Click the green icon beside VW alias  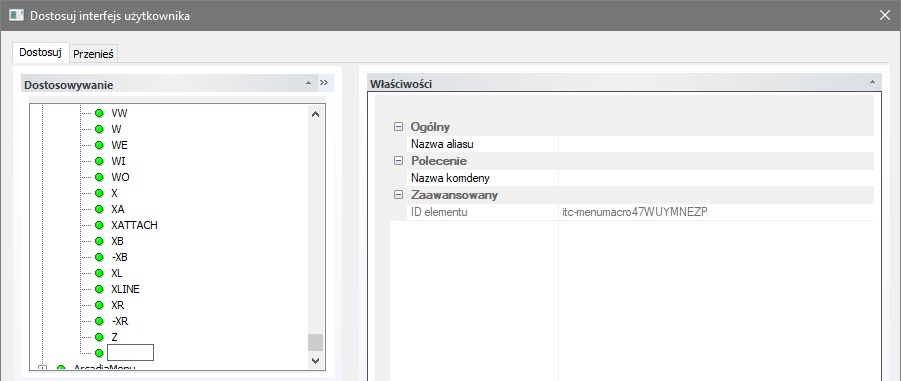tap(99, 113)
